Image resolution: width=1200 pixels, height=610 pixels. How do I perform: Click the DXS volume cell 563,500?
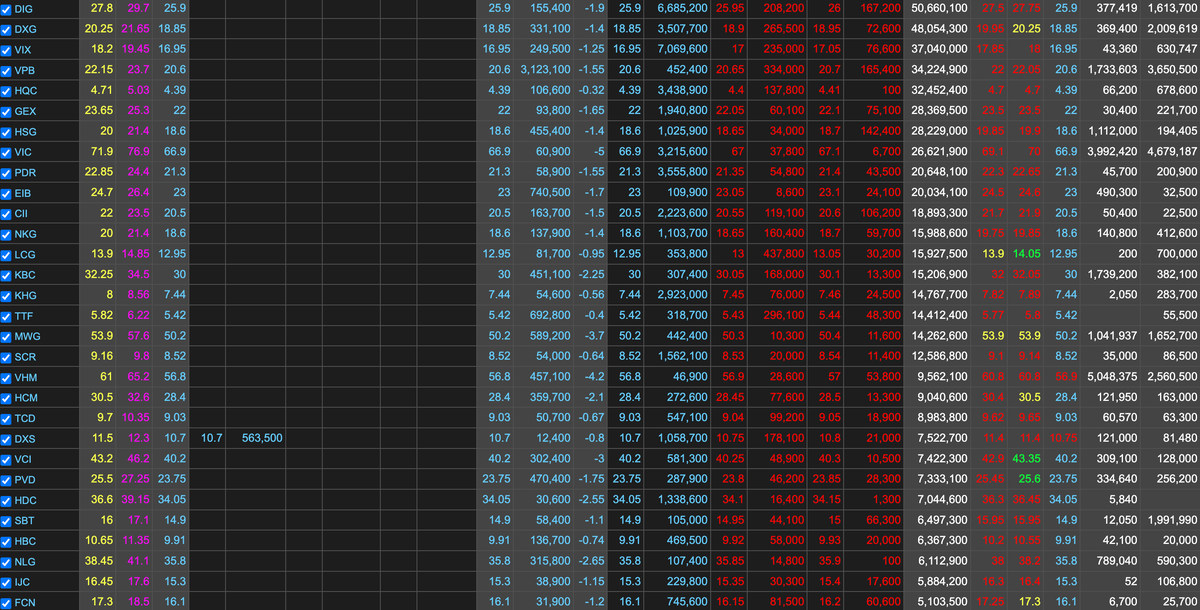pos(261,438)
